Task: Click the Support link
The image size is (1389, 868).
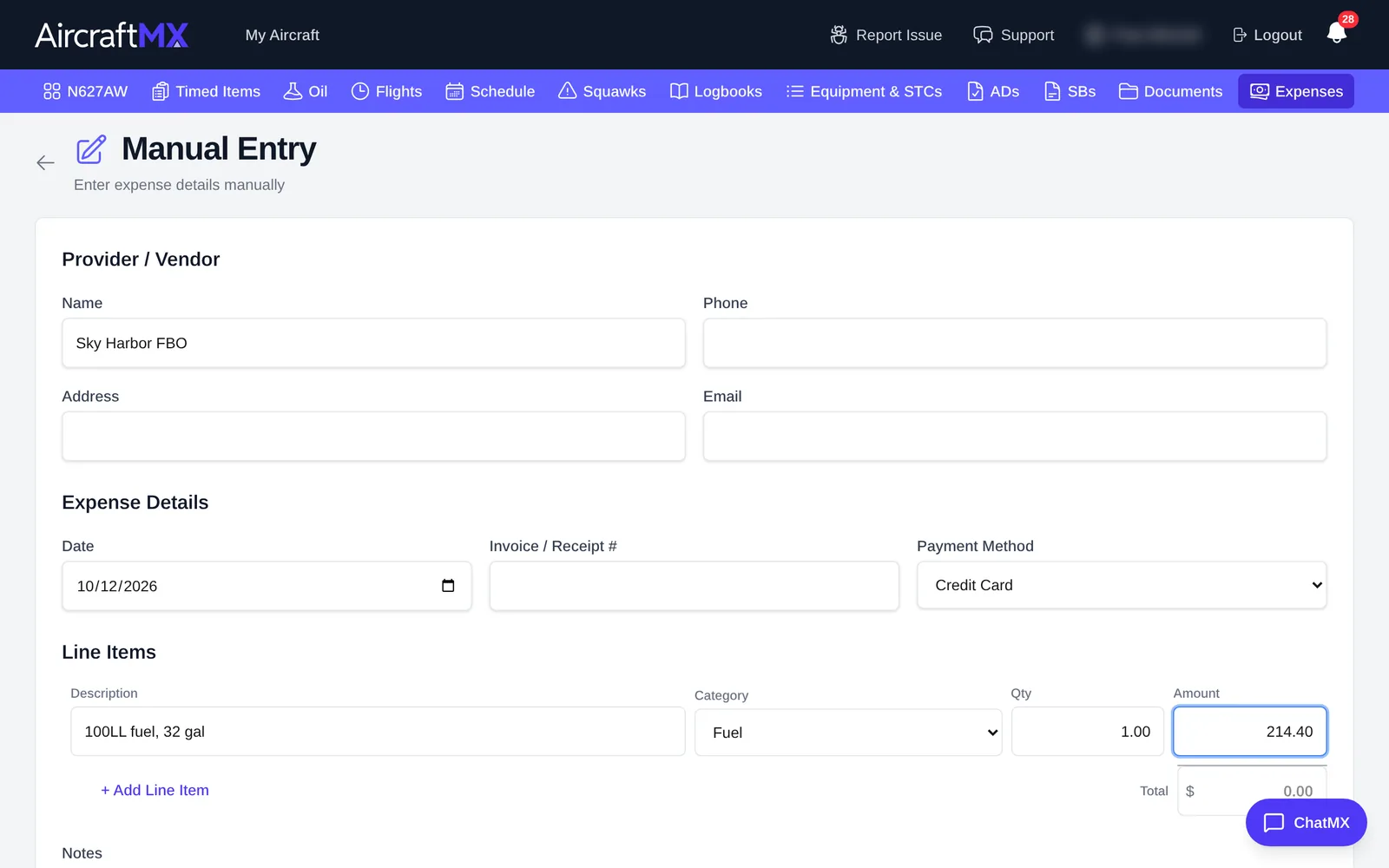Action: (1014, 35)
